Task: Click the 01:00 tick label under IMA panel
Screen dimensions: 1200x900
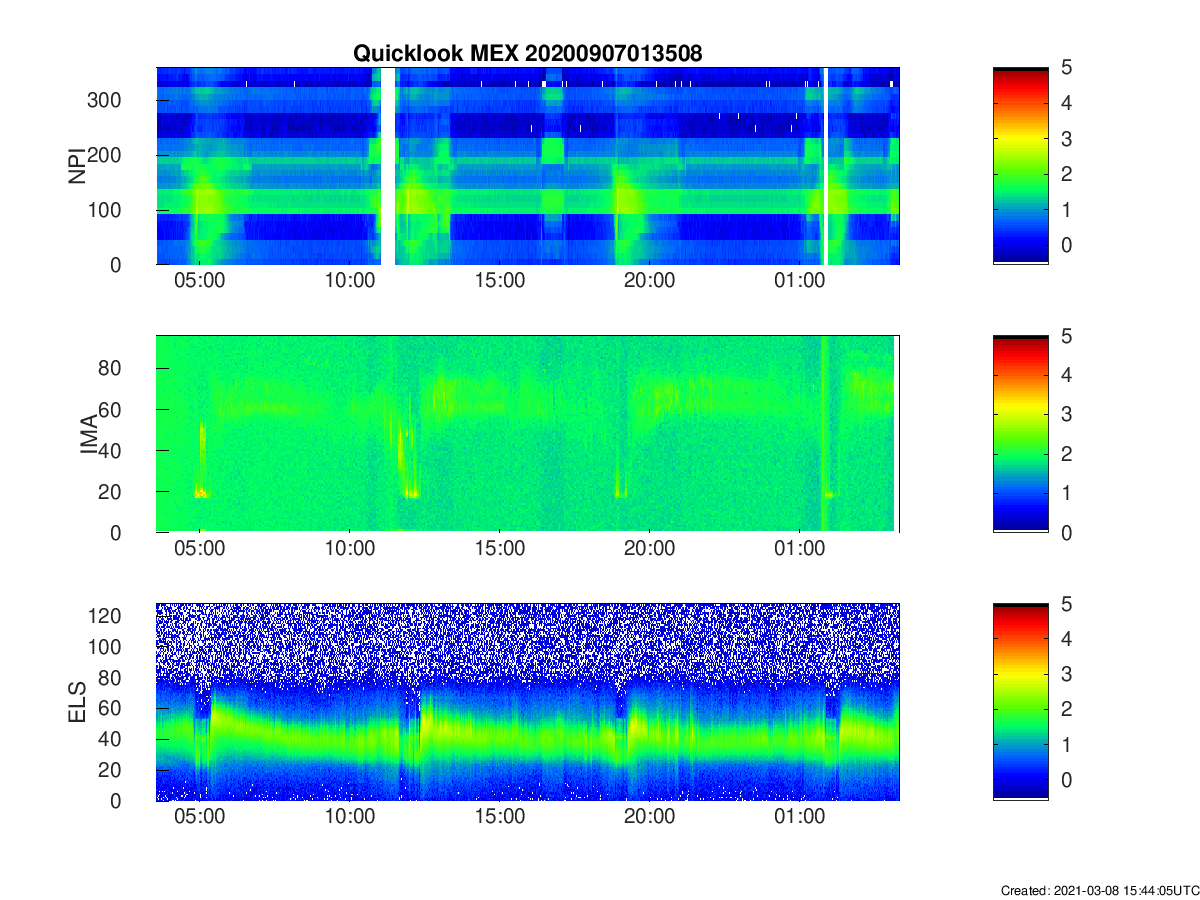Action: pyautogui.click(x=800, y=549)
